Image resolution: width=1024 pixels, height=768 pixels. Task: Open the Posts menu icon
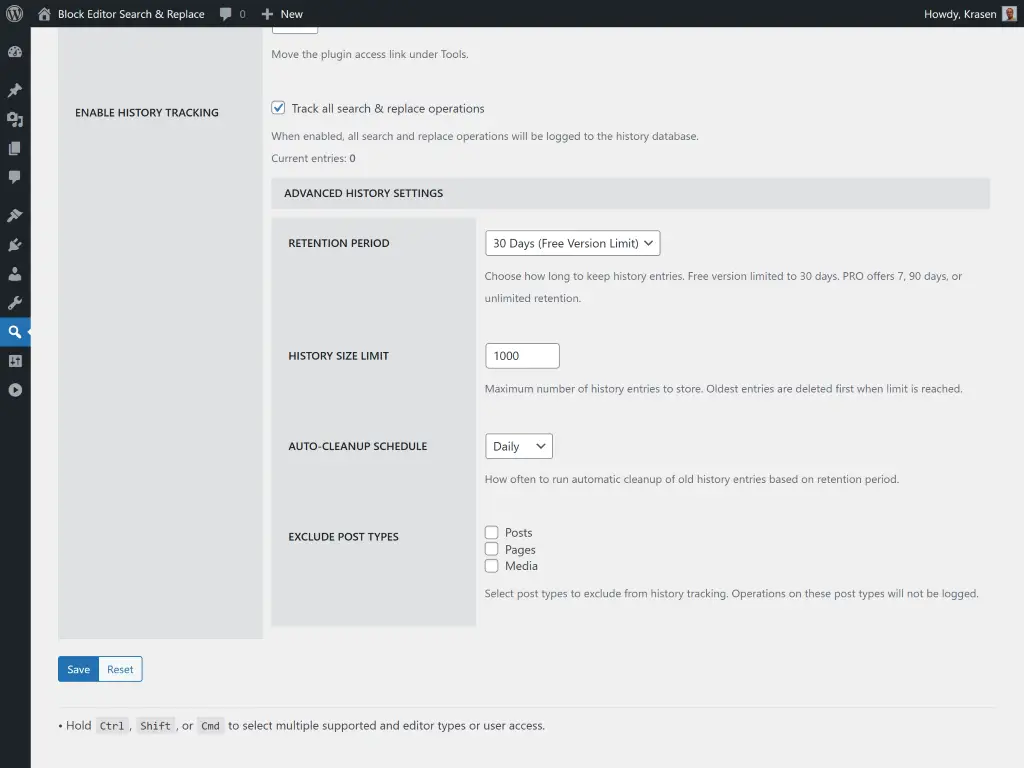point(14,90)
